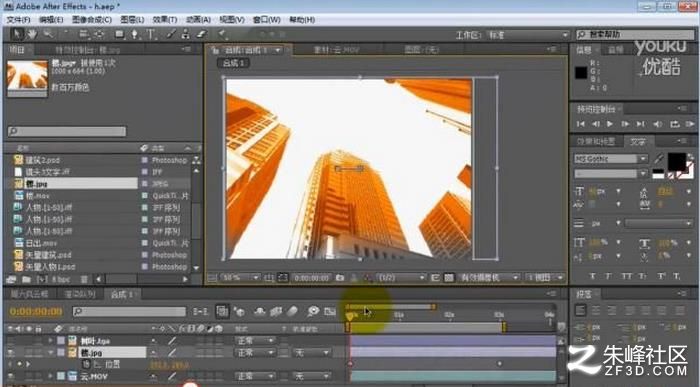Viewport: 700px width, 387px height.
Task: Toggle audio mute in preview panel
Action: point(658,124)
